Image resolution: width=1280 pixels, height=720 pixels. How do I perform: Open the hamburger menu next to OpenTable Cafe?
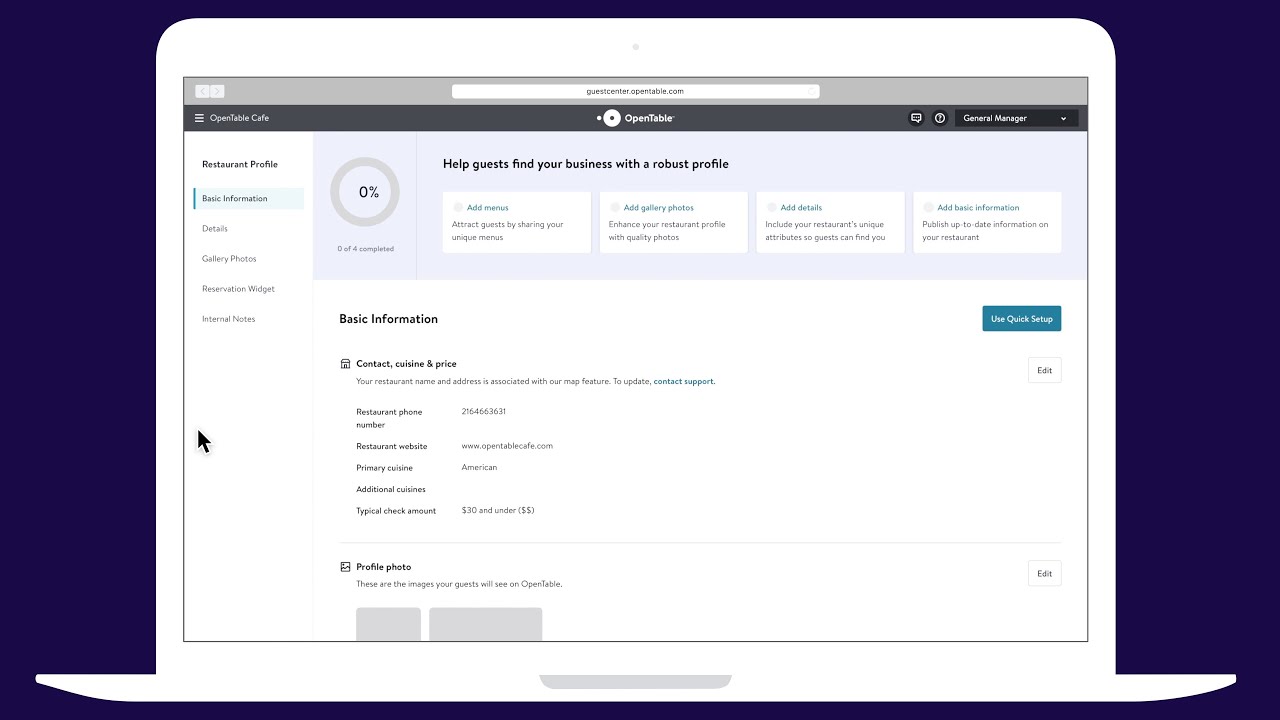199,118
